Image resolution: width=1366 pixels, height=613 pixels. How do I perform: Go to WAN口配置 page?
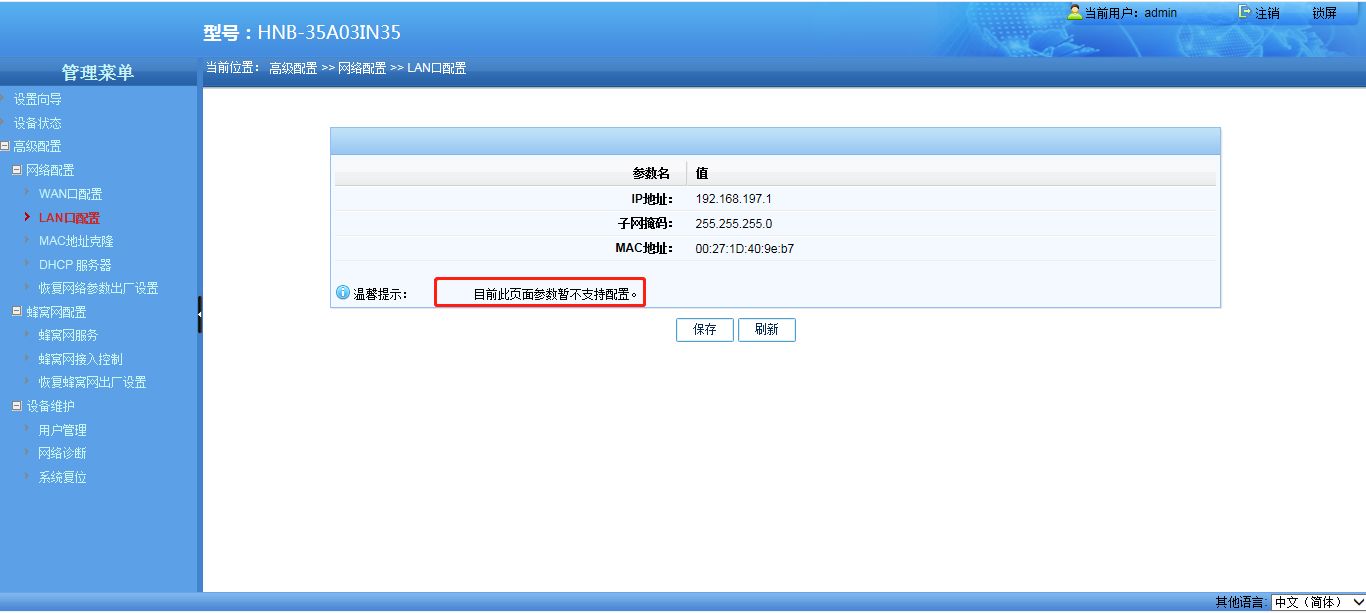click(70, 194)
